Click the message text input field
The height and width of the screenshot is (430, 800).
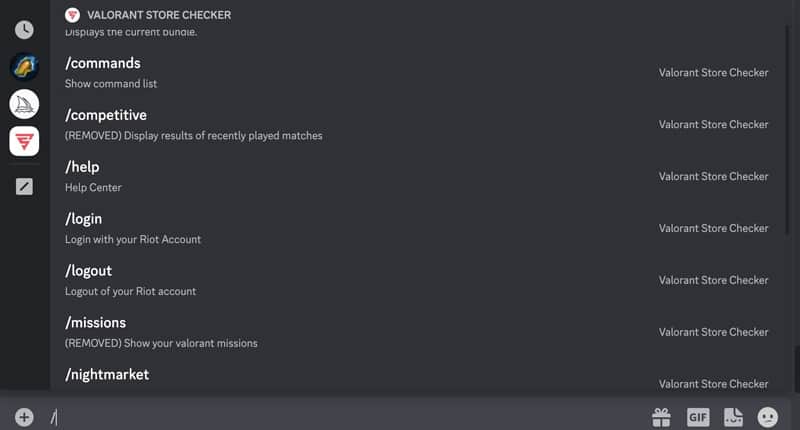tap(340, 417)
